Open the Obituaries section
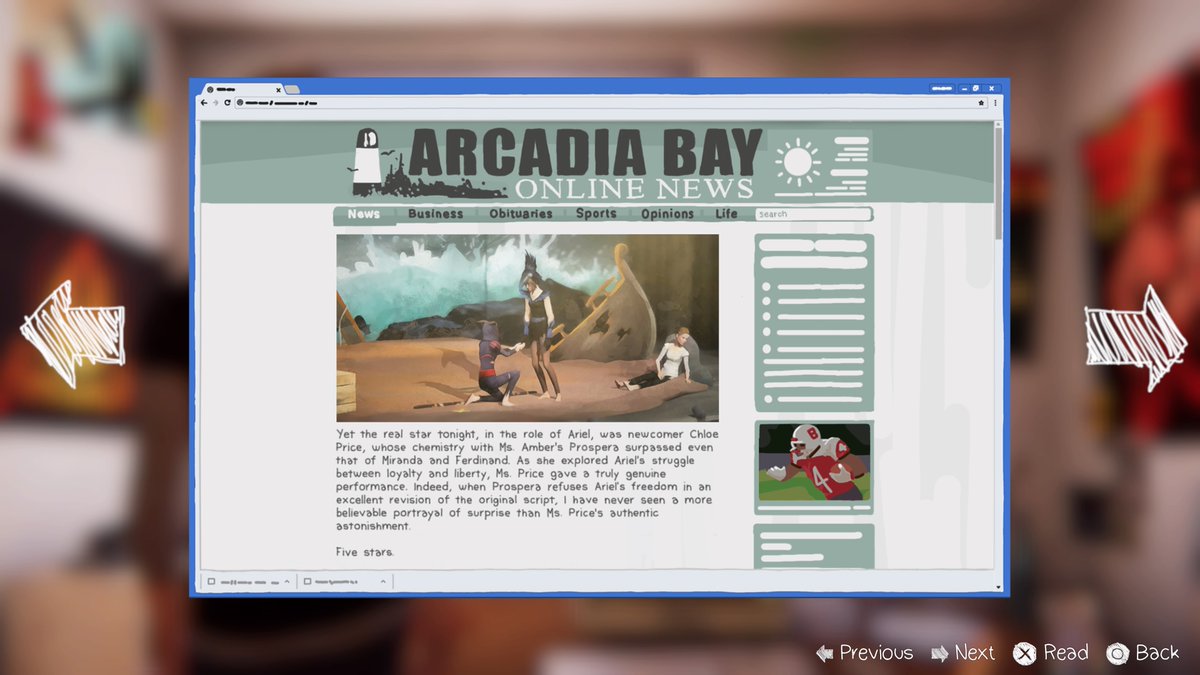 pyautogui.click(x=520, y=214)
